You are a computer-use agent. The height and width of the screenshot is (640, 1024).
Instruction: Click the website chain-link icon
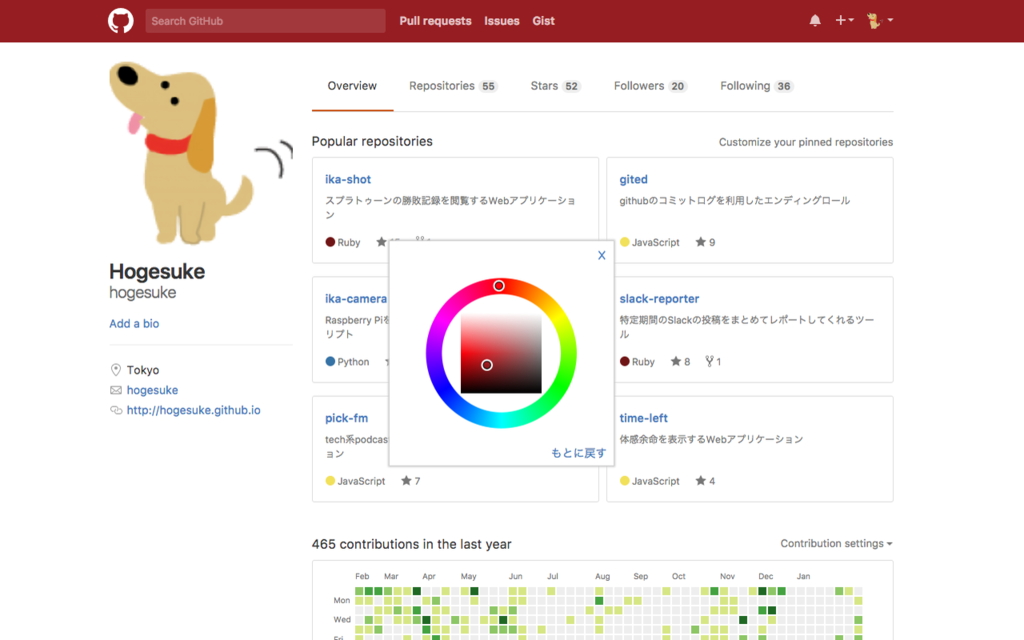point(116,411)
